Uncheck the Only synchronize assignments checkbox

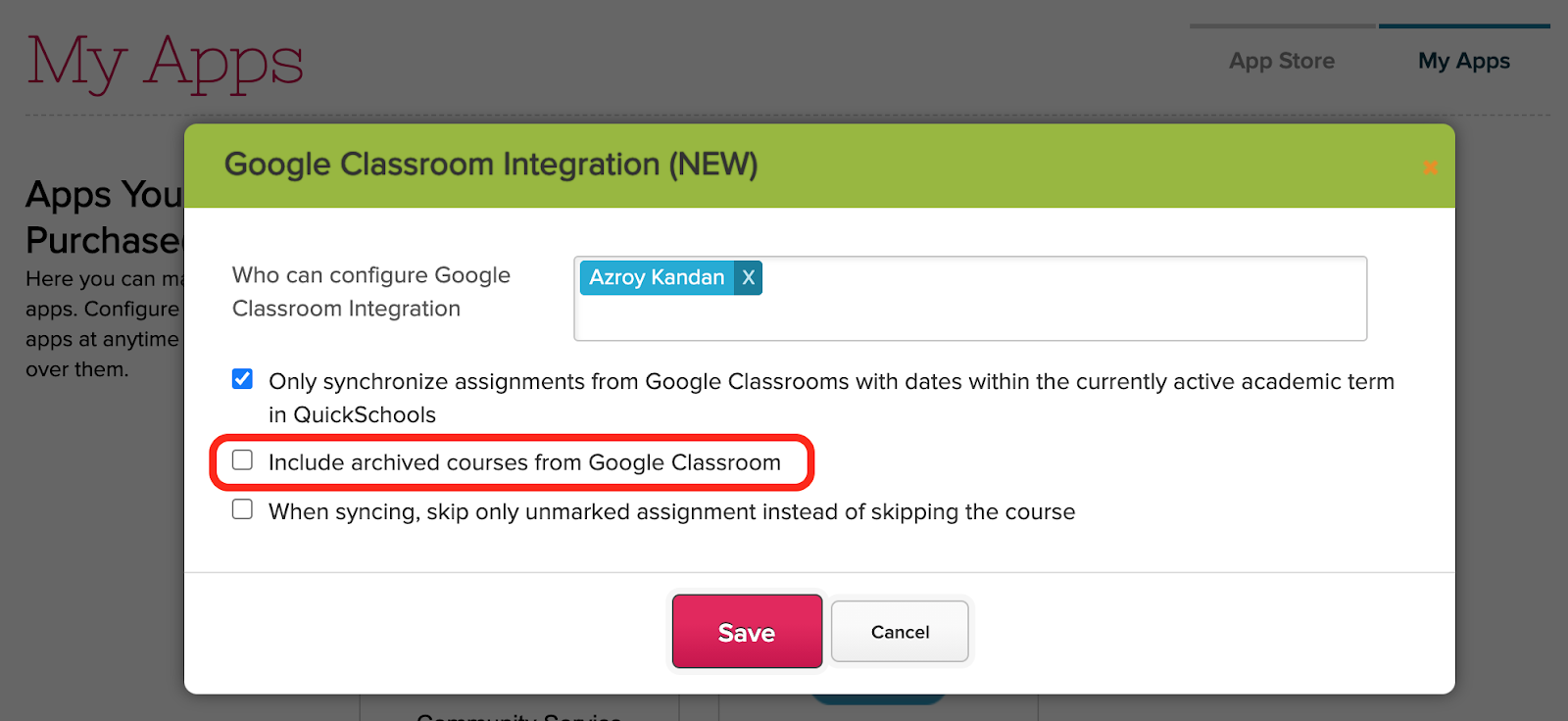click(x=242, y=379)
